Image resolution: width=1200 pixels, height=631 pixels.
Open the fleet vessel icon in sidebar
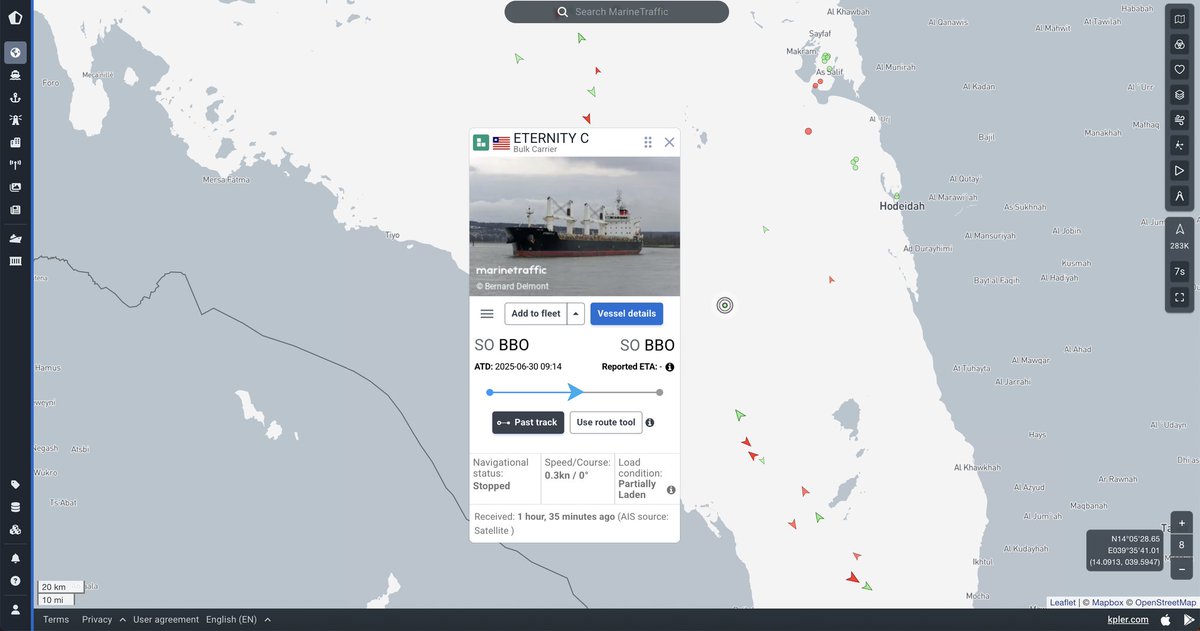click(15, 239)
